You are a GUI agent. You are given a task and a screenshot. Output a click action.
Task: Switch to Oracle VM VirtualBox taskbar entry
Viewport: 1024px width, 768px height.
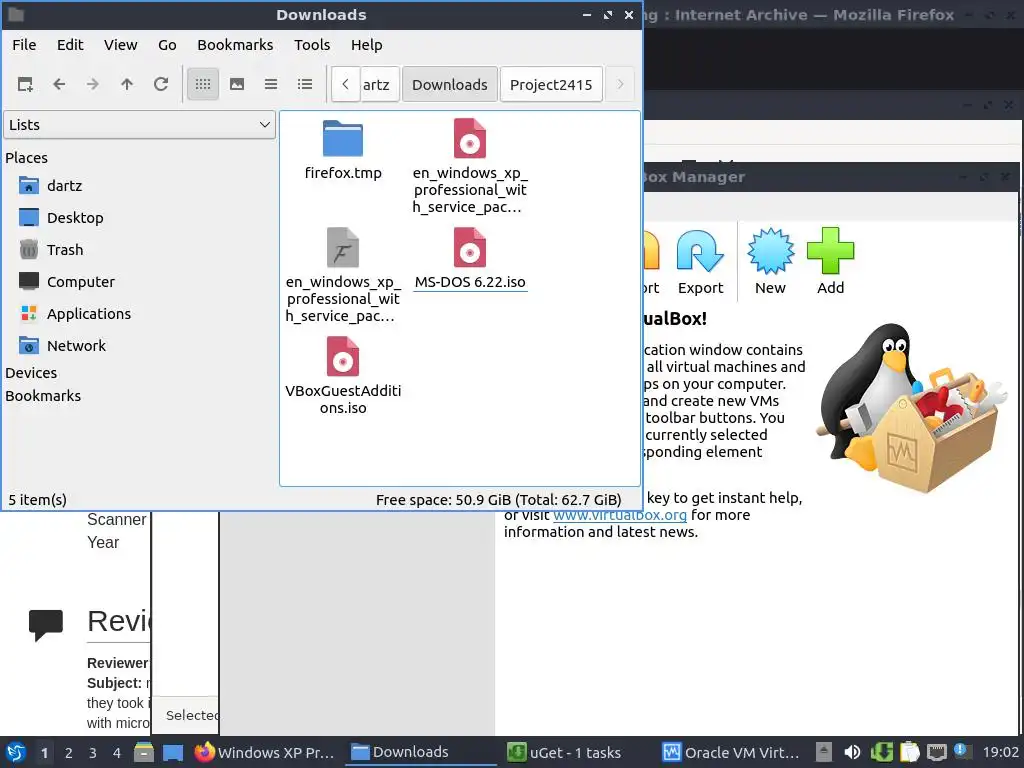coord(731,752)
